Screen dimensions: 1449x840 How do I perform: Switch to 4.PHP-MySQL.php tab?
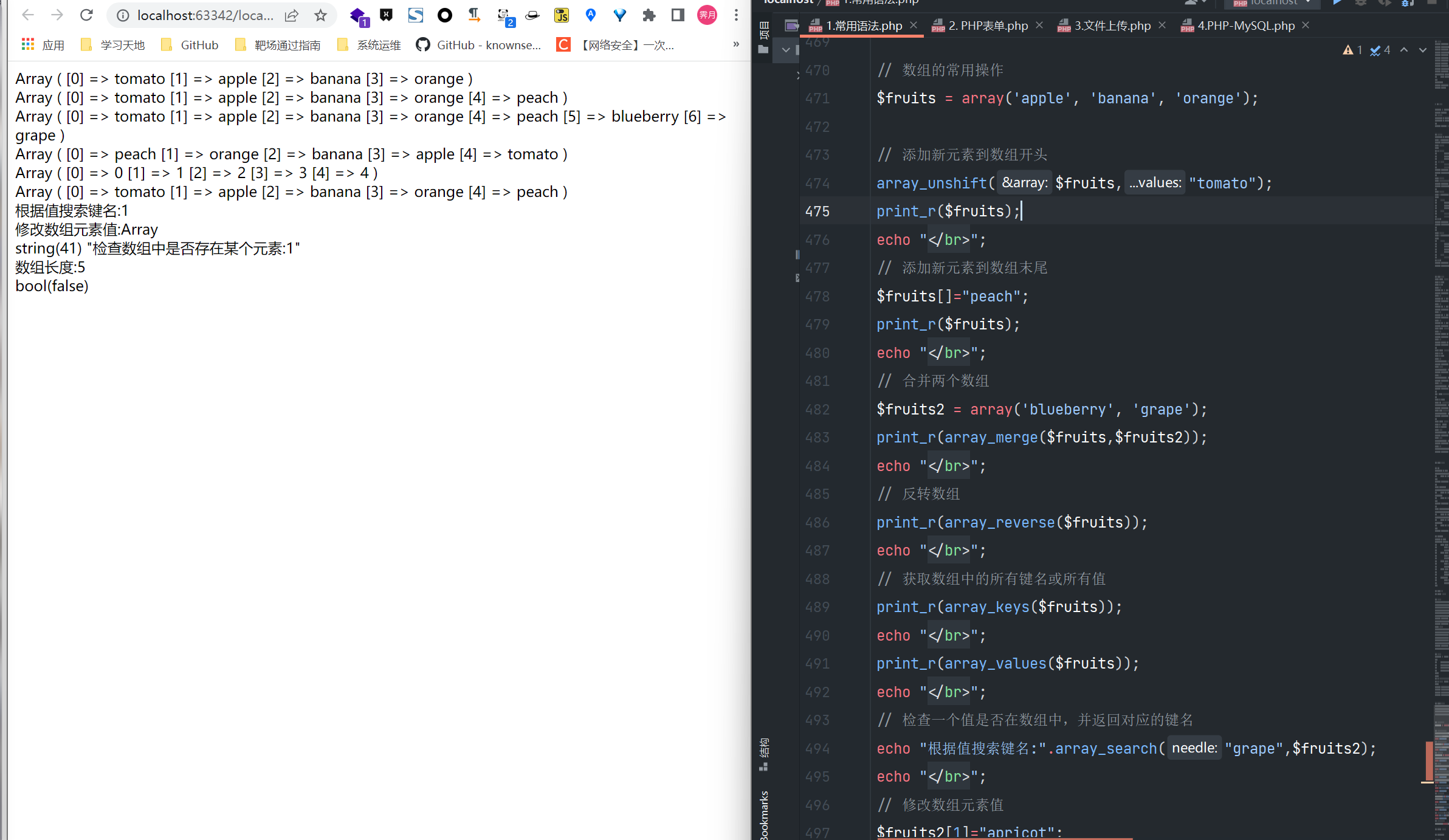click(x=1245, y=26)
